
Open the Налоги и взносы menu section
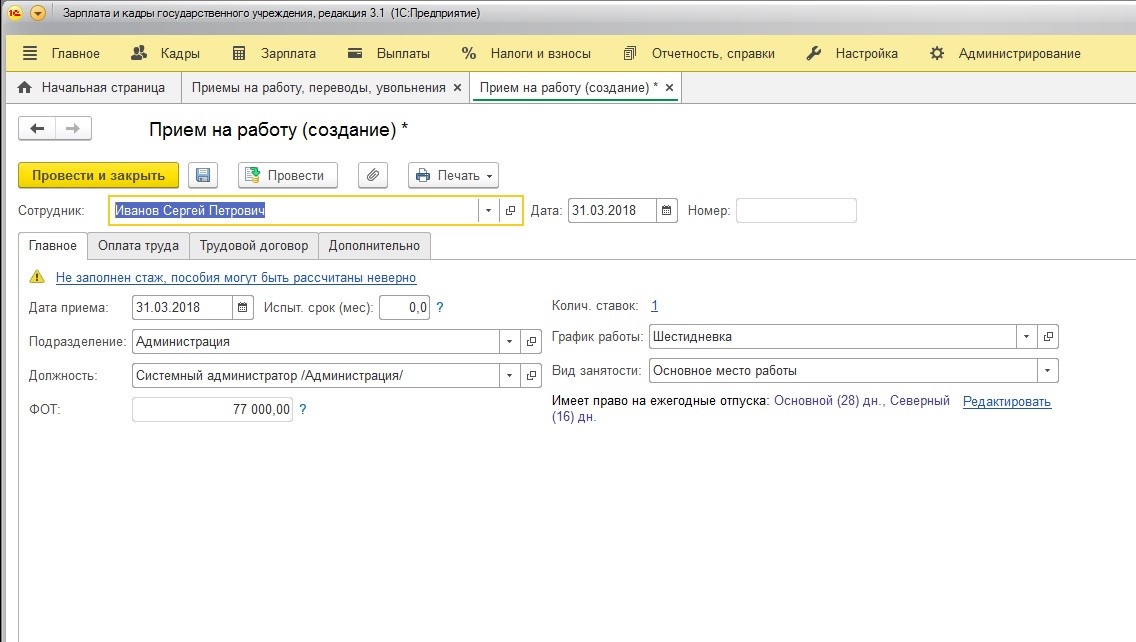click(x=526, y=54)
